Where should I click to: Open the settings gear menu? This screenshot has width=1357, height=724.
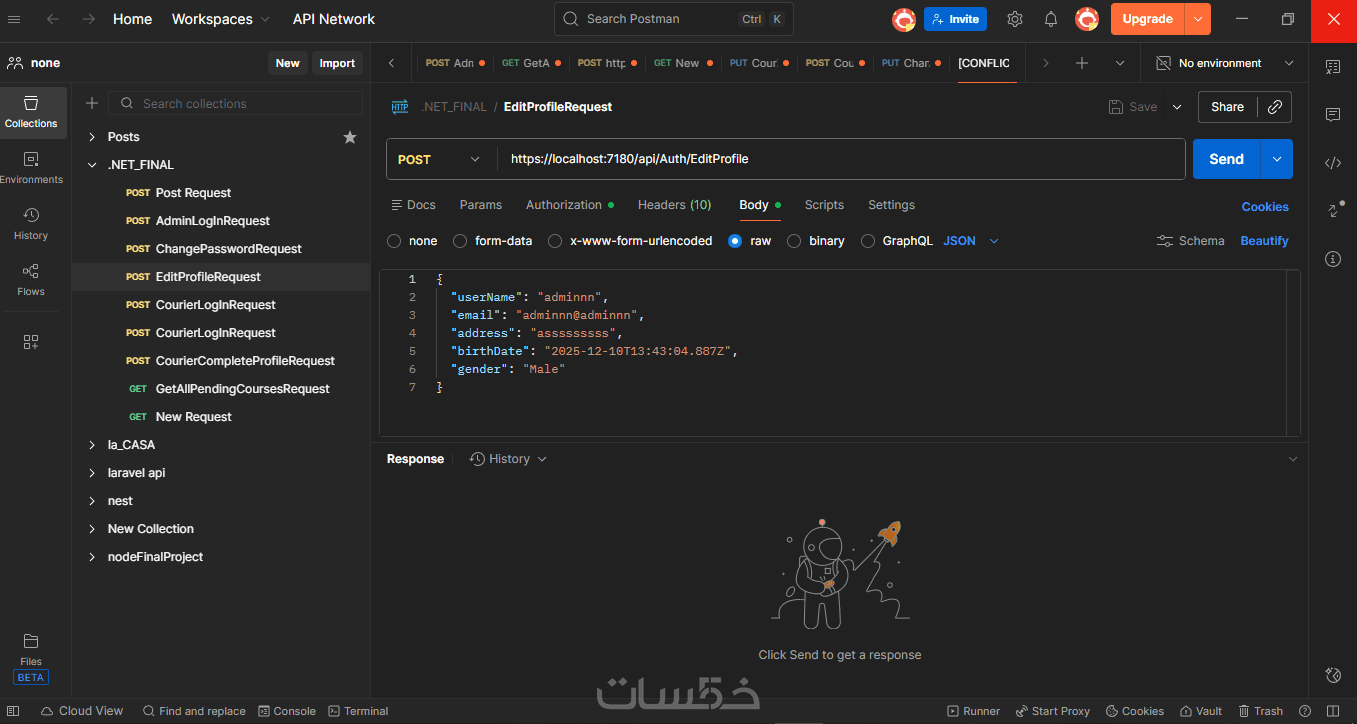coord(1015,19)
